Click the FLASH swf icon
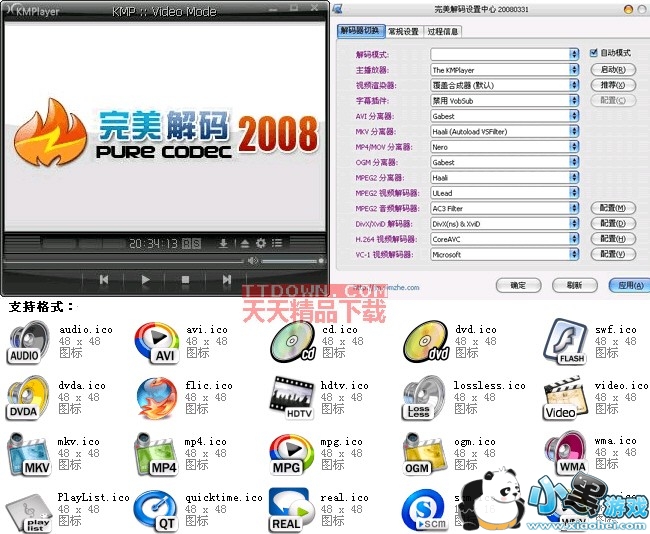The width and height of the screenshot is (650, 534). (x=566, y=342)
